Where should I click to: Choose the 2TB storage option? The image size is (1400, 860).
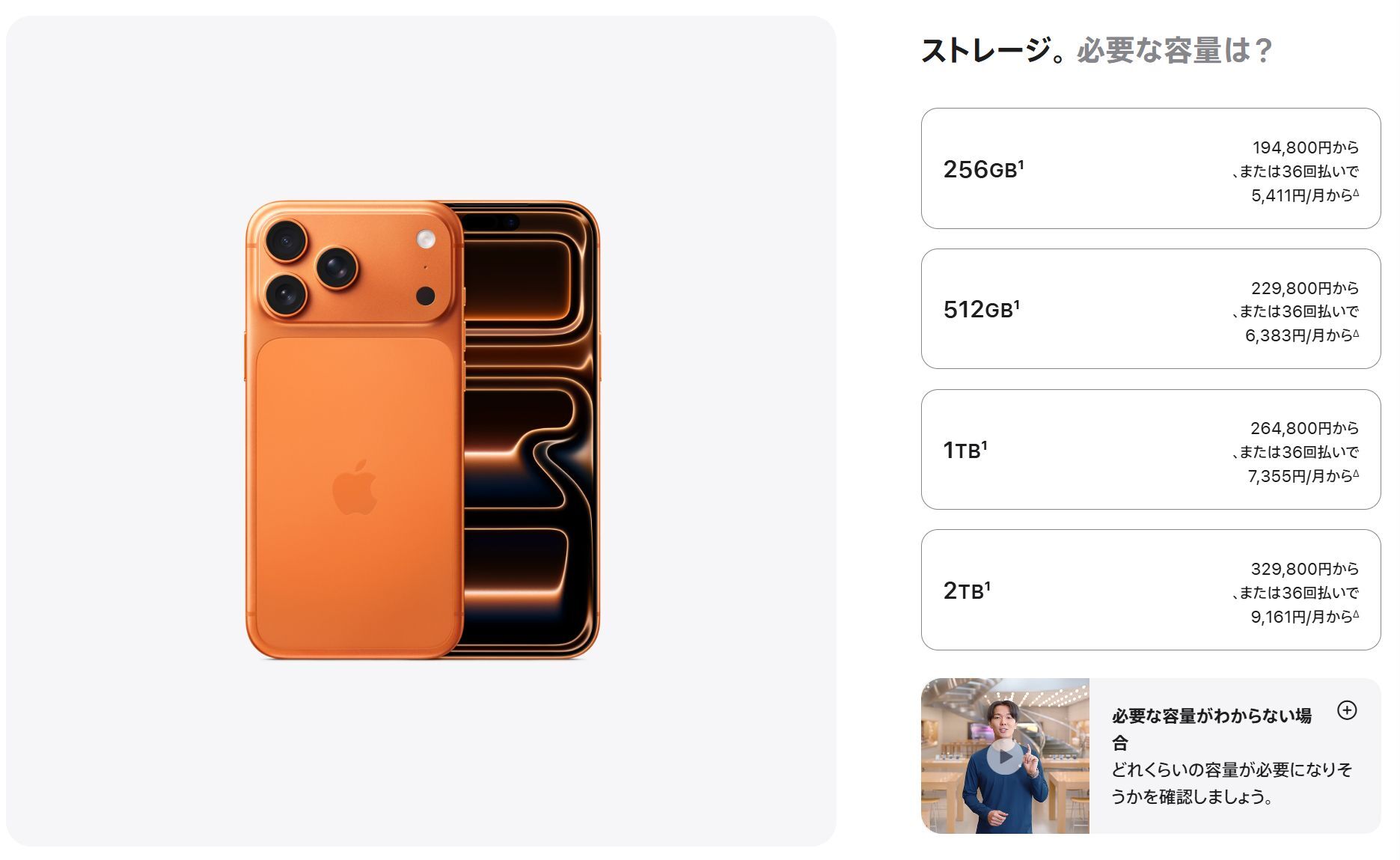pyautogui.click(x=1150, y=590)
